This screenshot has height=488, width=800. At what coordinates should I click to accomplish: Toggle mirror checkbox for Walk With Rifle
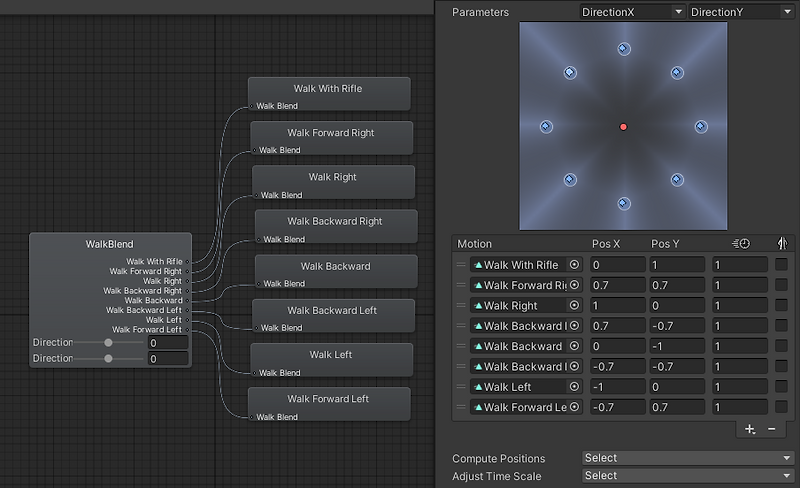[781, 264]
